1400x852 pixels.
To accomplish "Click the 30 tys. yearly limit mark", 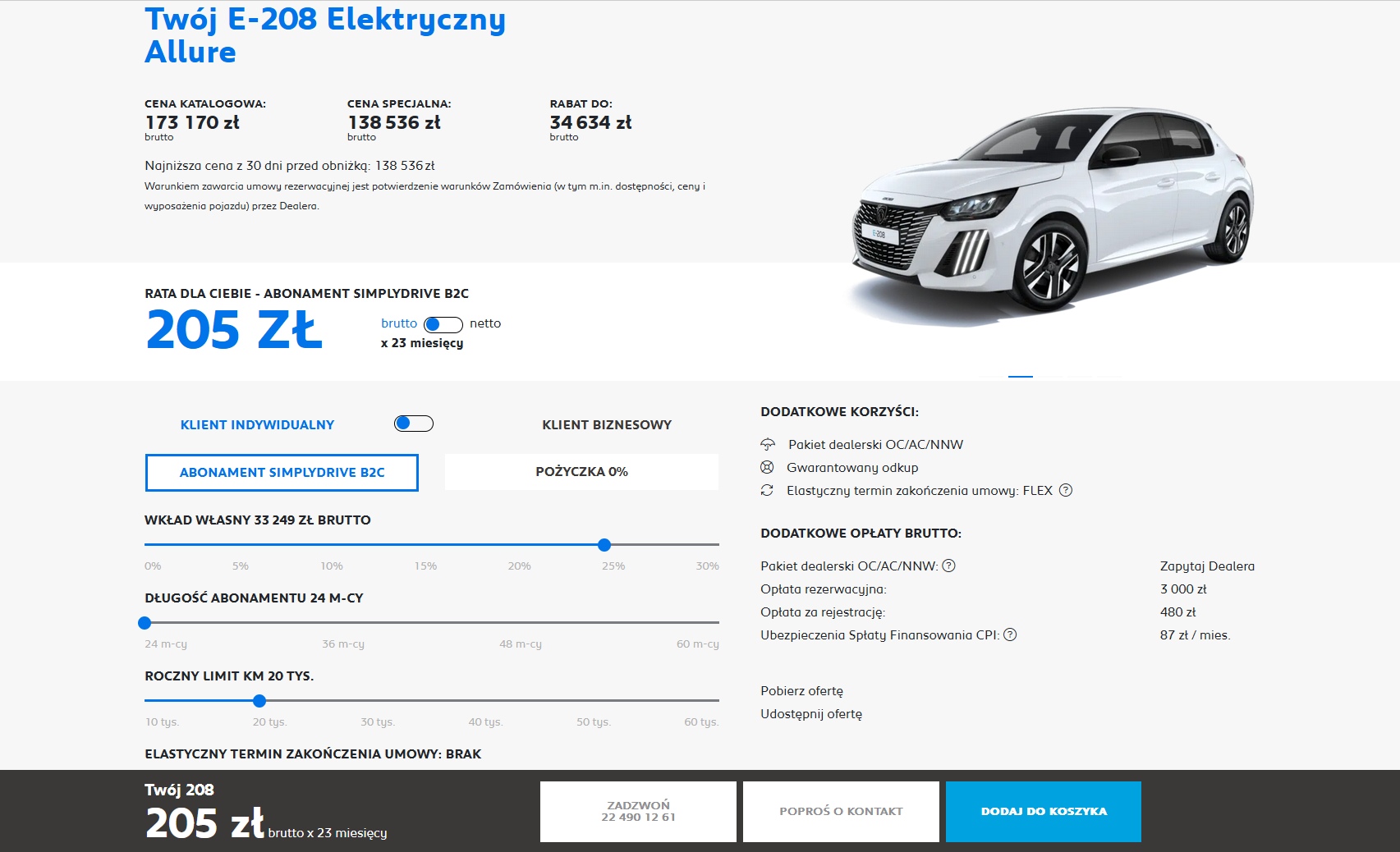I will (x=378, y=722).
